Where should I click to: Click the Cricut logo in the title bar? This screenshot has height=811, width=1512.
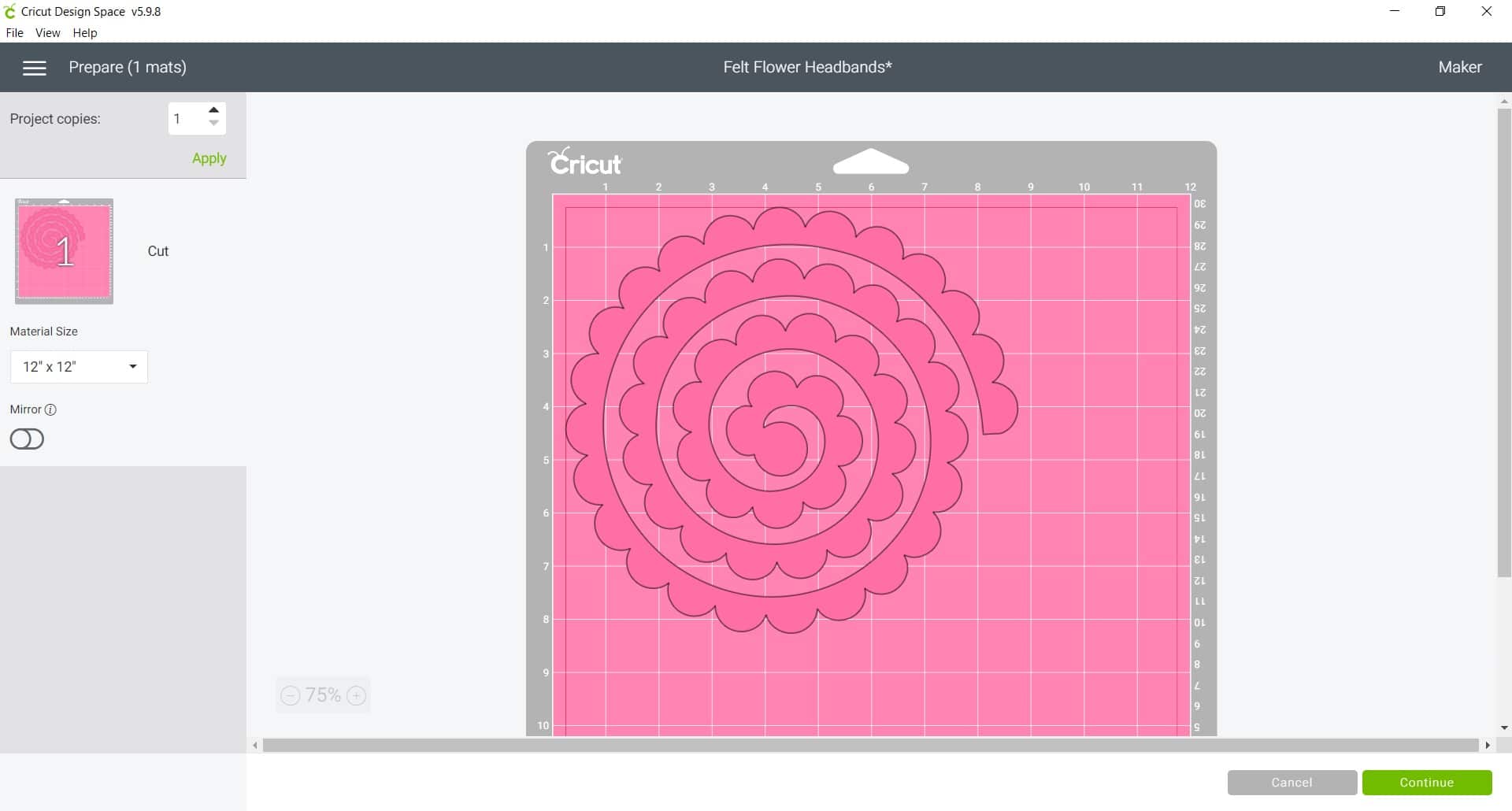11,11
